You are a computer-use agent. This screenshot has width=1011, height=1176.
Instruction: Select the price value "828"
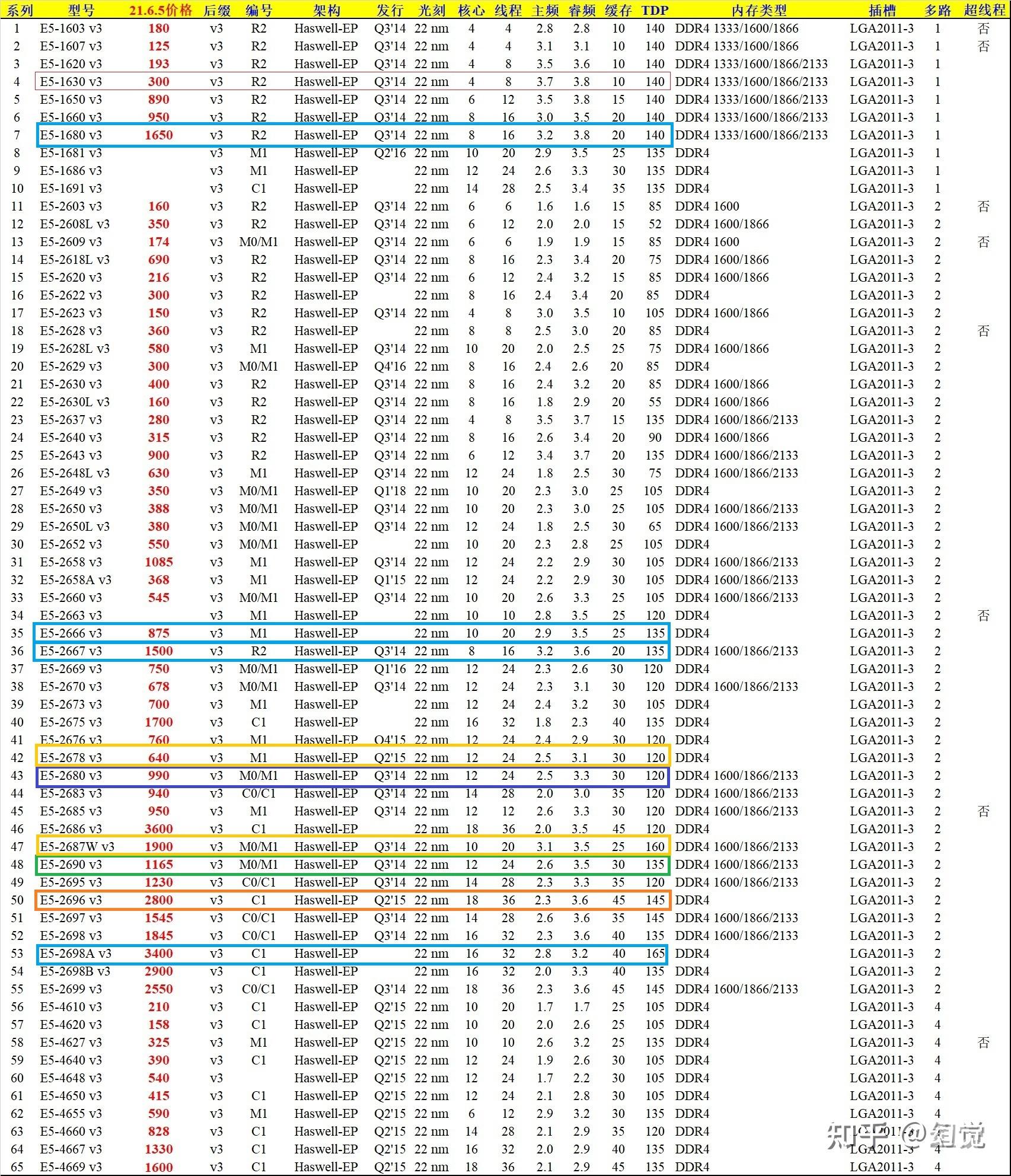159,1132
